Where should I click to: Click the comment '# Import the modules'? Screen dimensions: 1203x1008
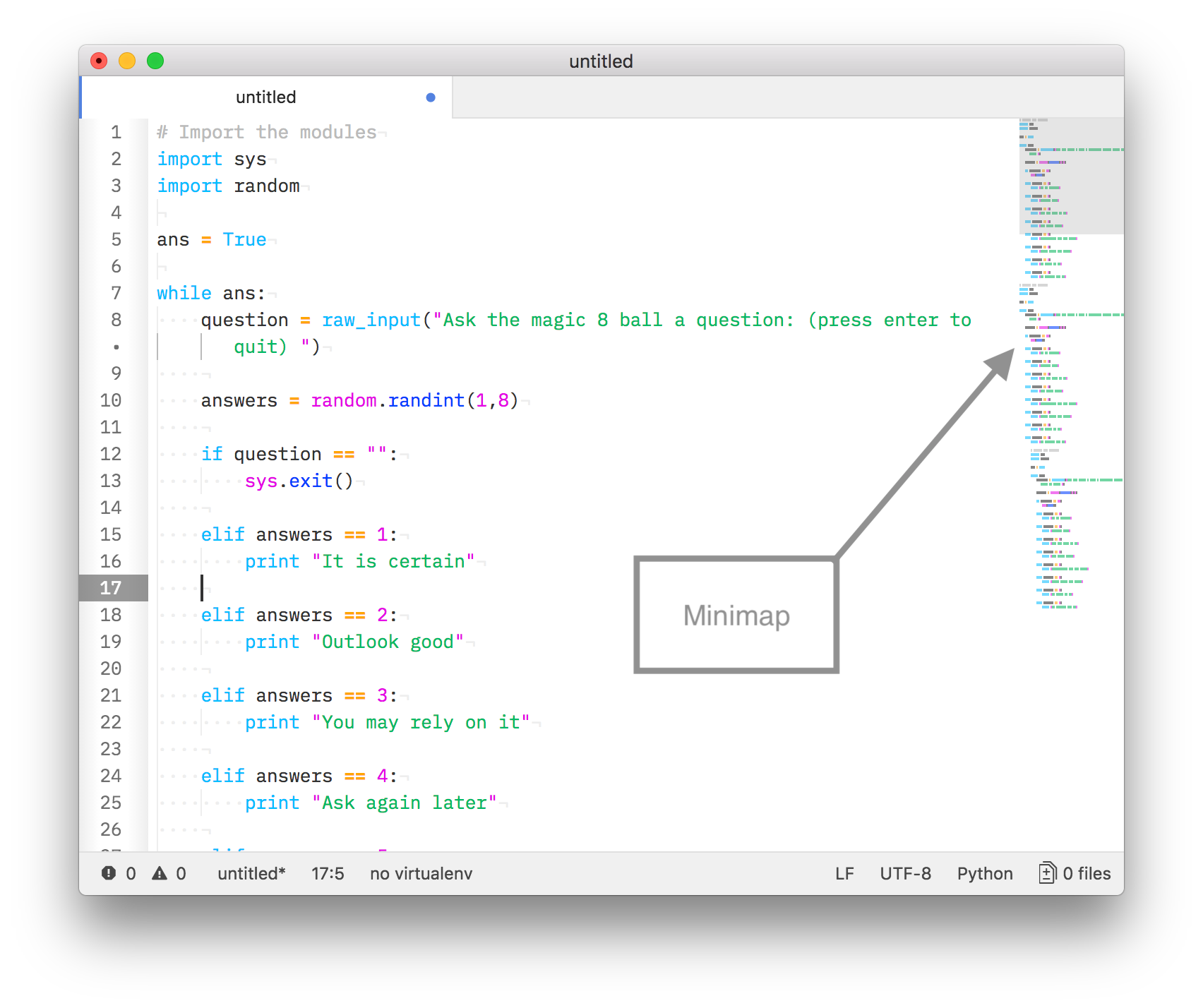(x=267, y=132)
